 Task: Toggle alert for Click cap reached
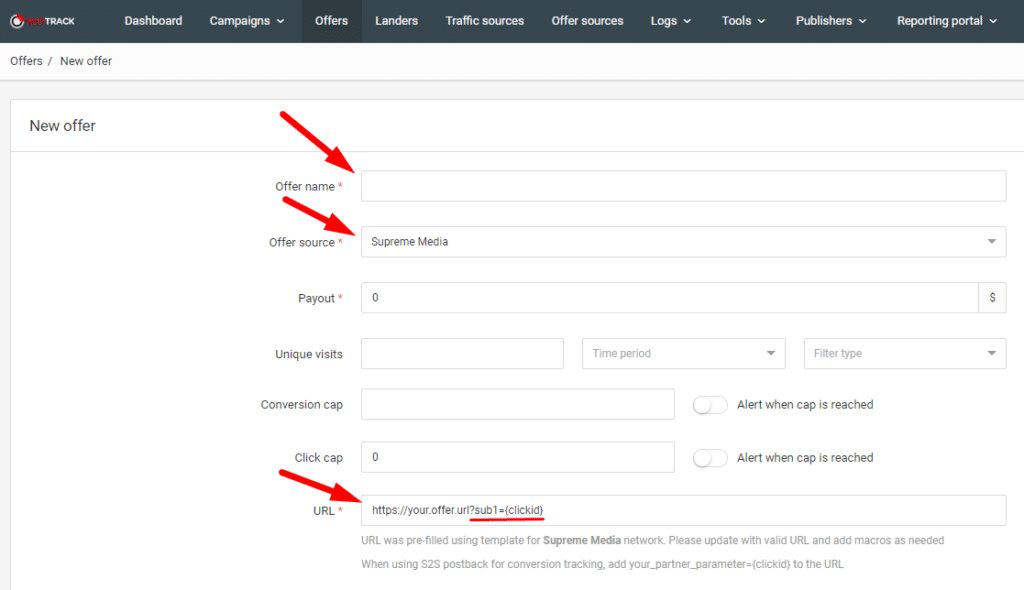(x=710, y=458)
